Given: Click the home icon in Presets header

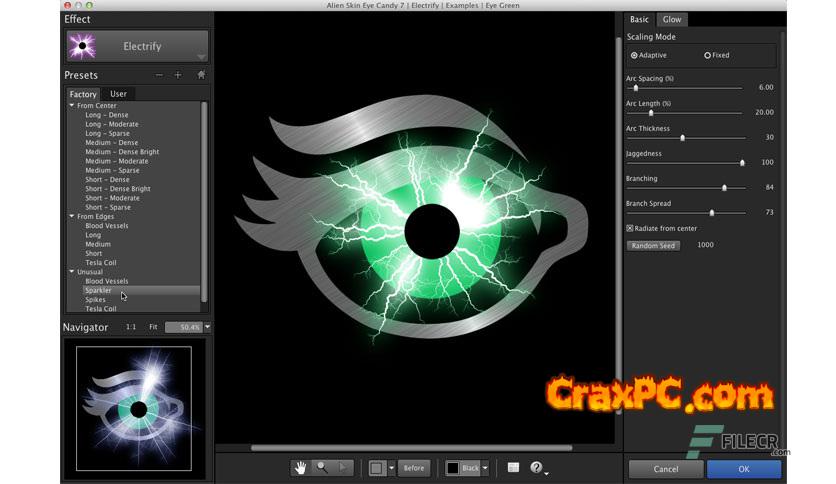Looking at the screenshot, I should [x=201, y=75].
